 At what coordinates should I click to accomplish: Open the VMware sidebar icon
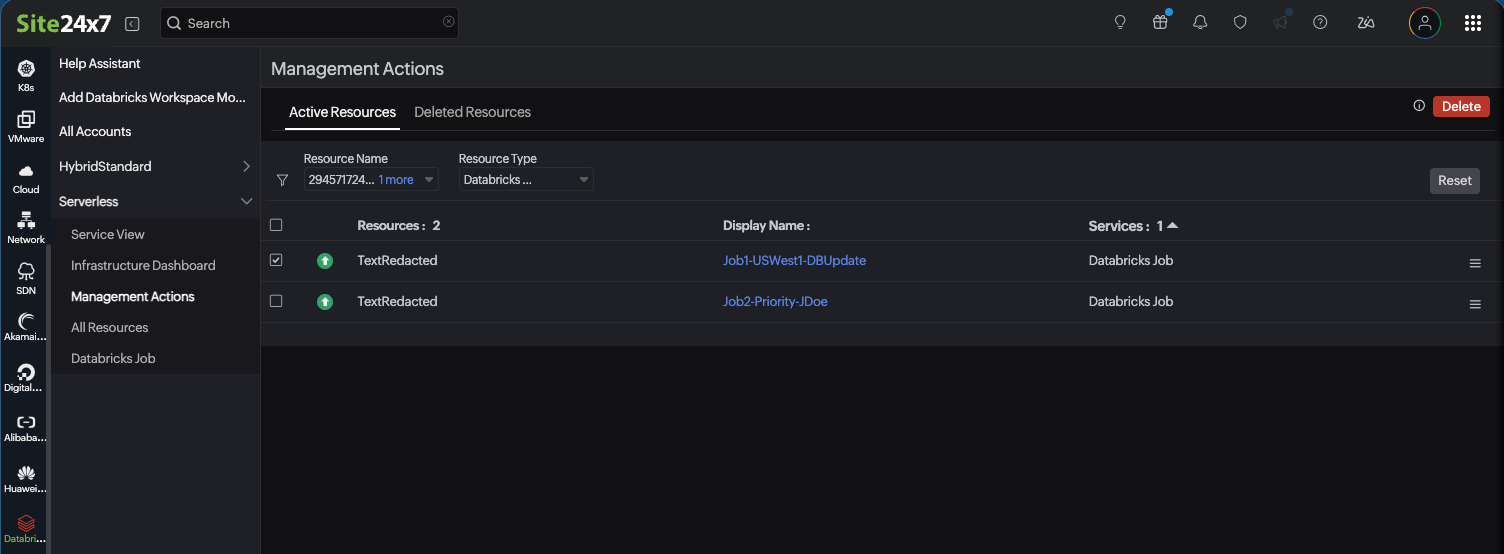[x=26, y=126]
